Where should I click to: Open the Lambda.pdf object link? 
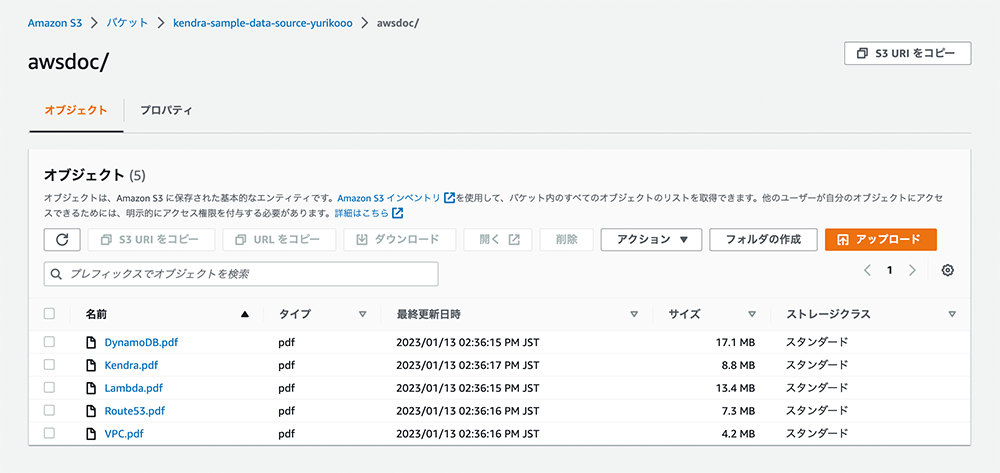pyautogui.click(x=134, y=388)
